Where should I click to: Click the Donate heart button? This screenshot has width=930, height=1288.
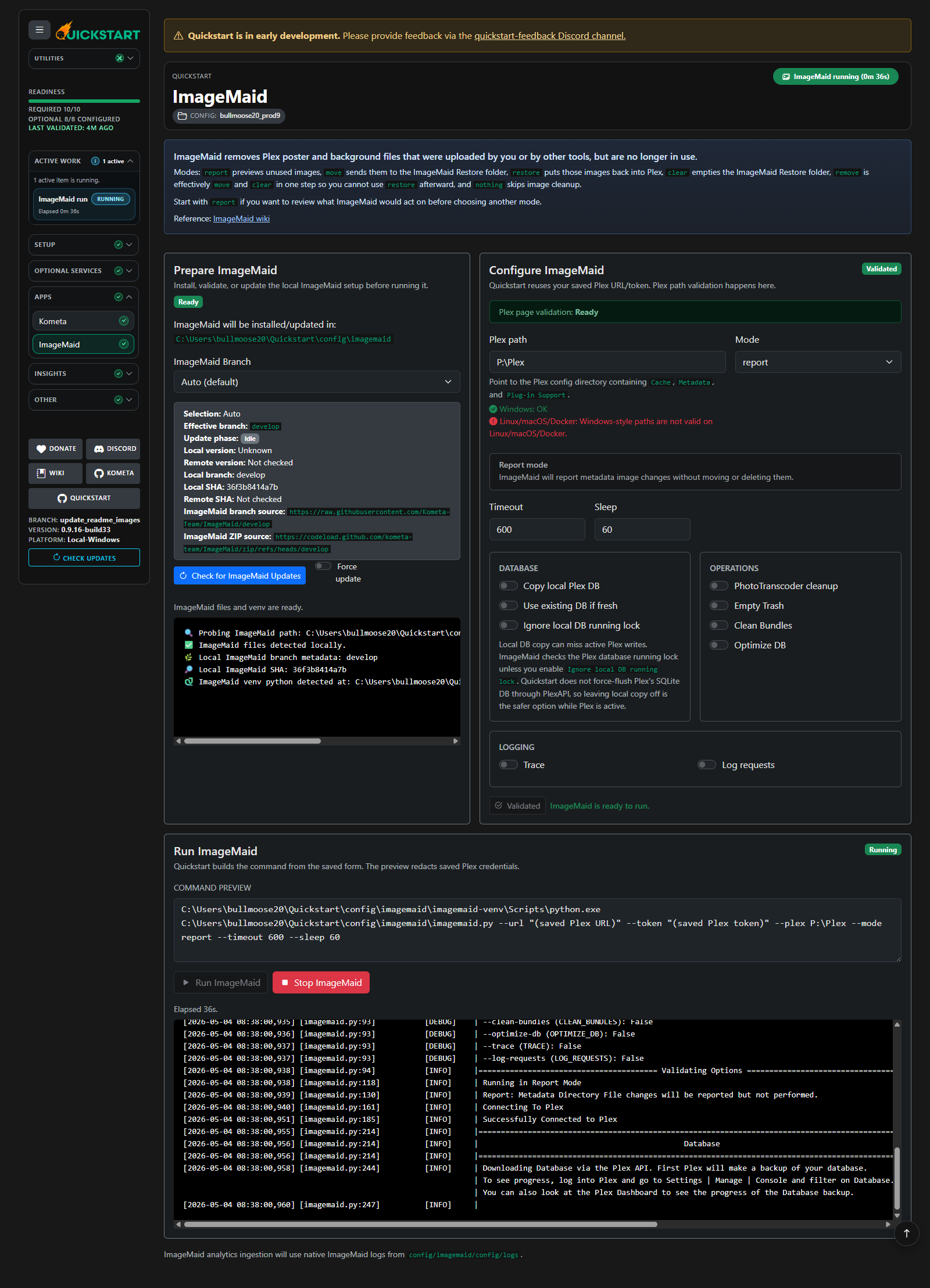point(55,449)
